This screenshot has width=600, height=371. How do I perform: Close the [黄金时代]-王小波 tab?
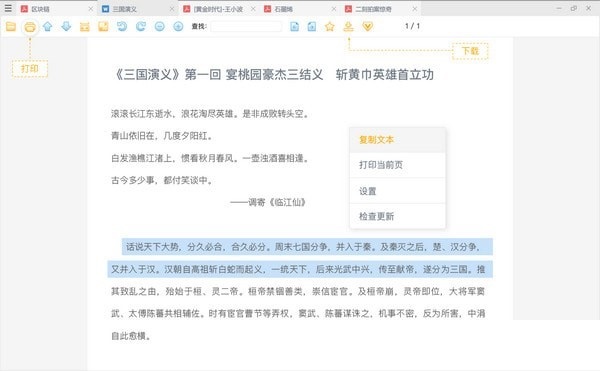253,9
